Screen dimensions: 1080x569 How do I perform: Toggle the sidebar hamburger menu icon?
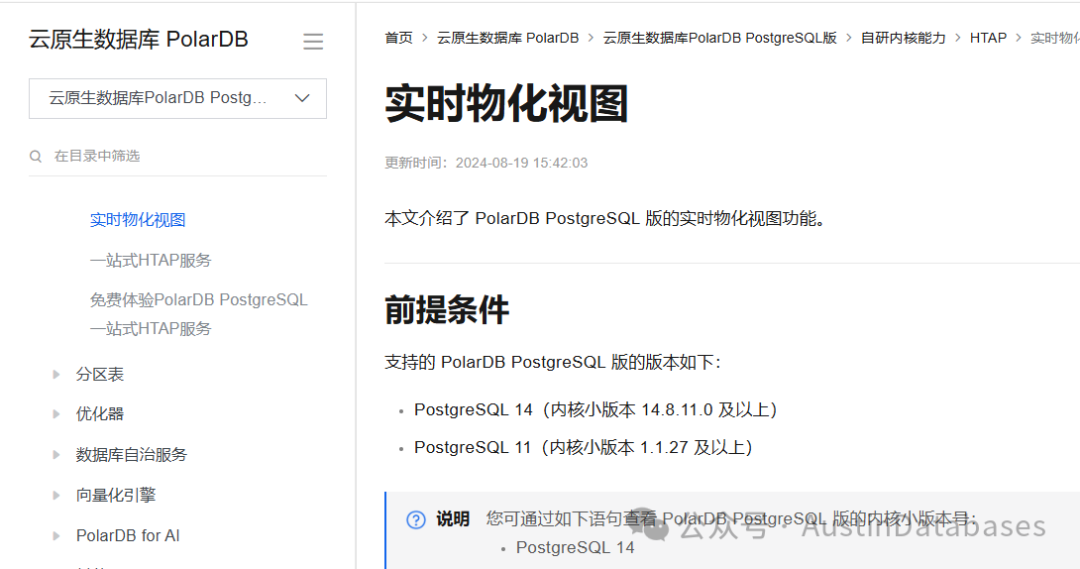click(313, 41)
